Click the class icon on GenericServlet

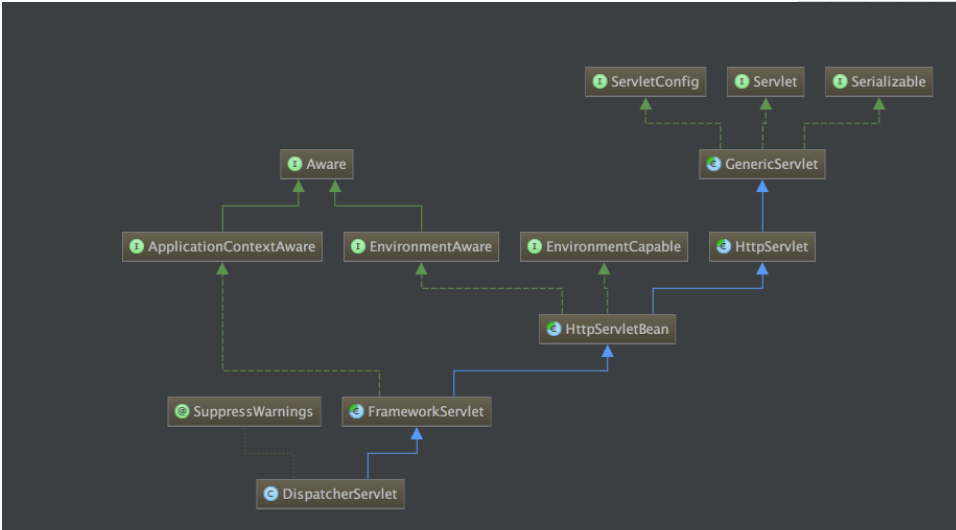point(713,164)
